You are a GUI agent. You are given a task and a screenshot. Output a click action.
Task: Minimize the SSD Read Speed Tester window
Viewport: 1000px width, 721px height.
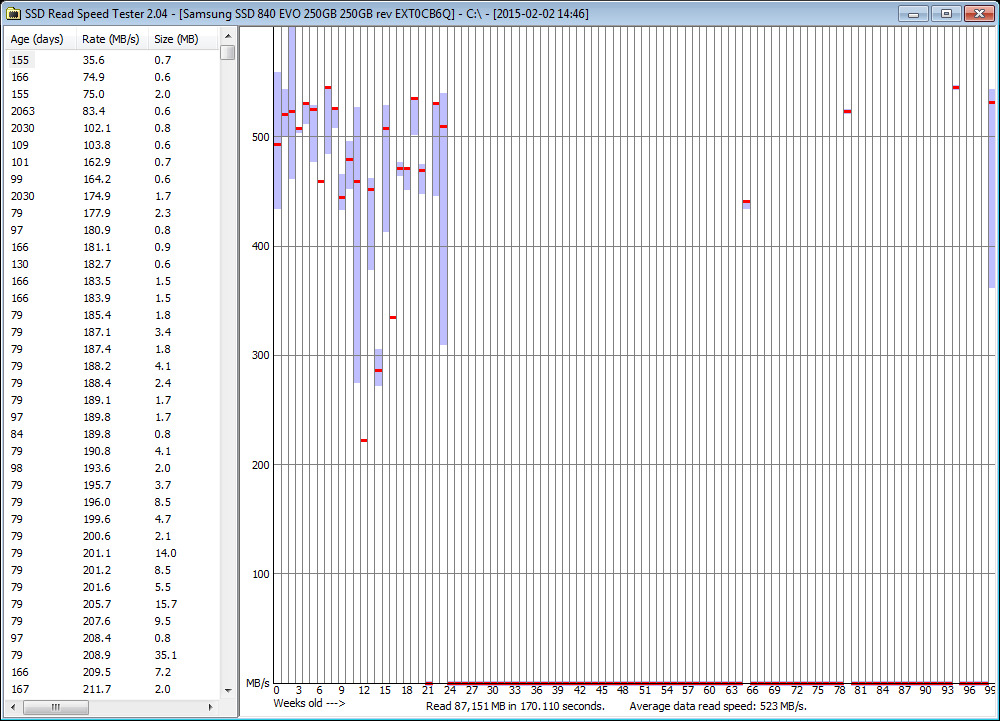point(913,13)
